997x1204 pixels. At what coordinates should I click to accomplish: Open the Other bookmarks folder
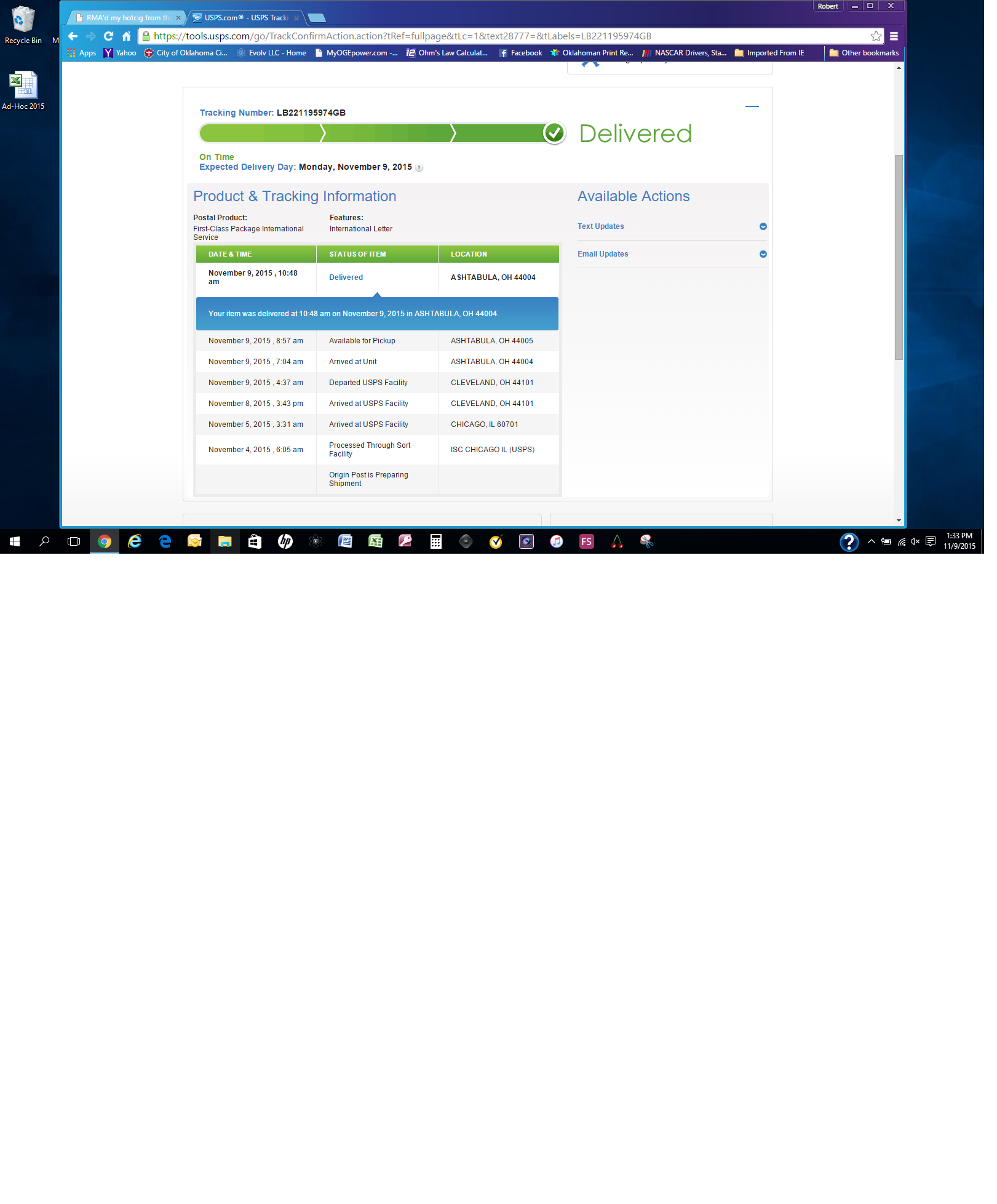click(x=864, y=53)
